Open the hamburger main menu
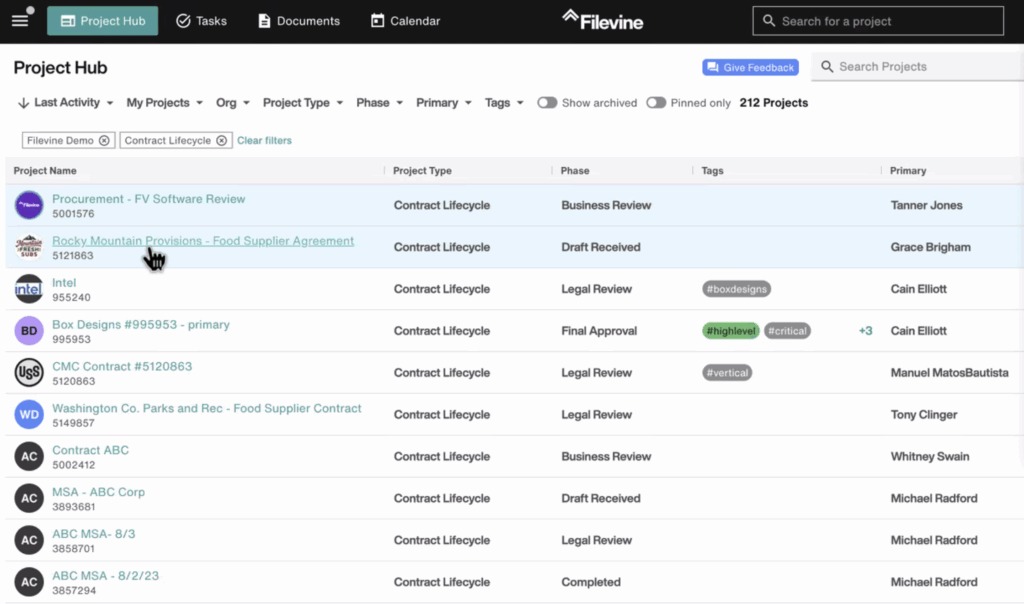The image size is (1024, 604). coord(20,21)
